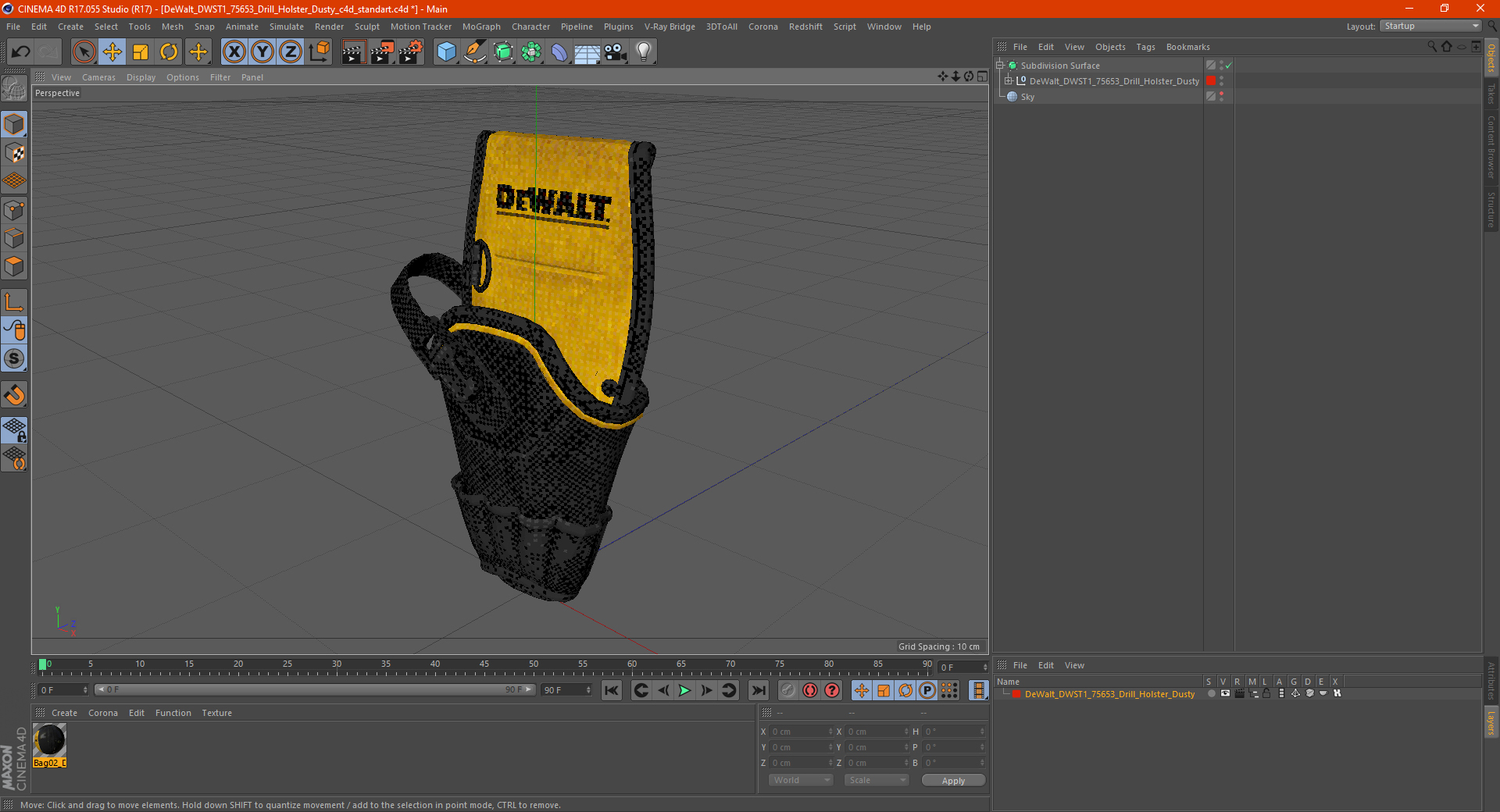Click the end frame 90 F stepper
This screenshot has width=1500, height=812.
pos(588,690)
